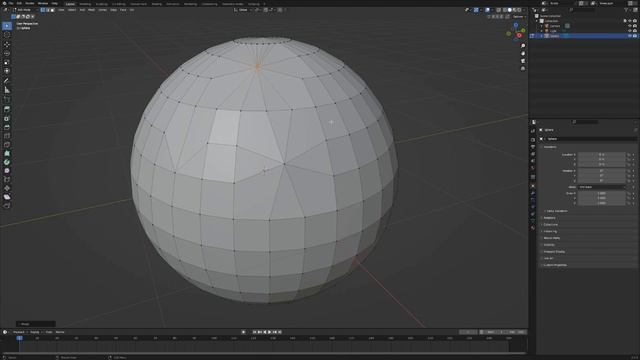
Task: Click the timeline current frame marker
Action: pos(19,338)
